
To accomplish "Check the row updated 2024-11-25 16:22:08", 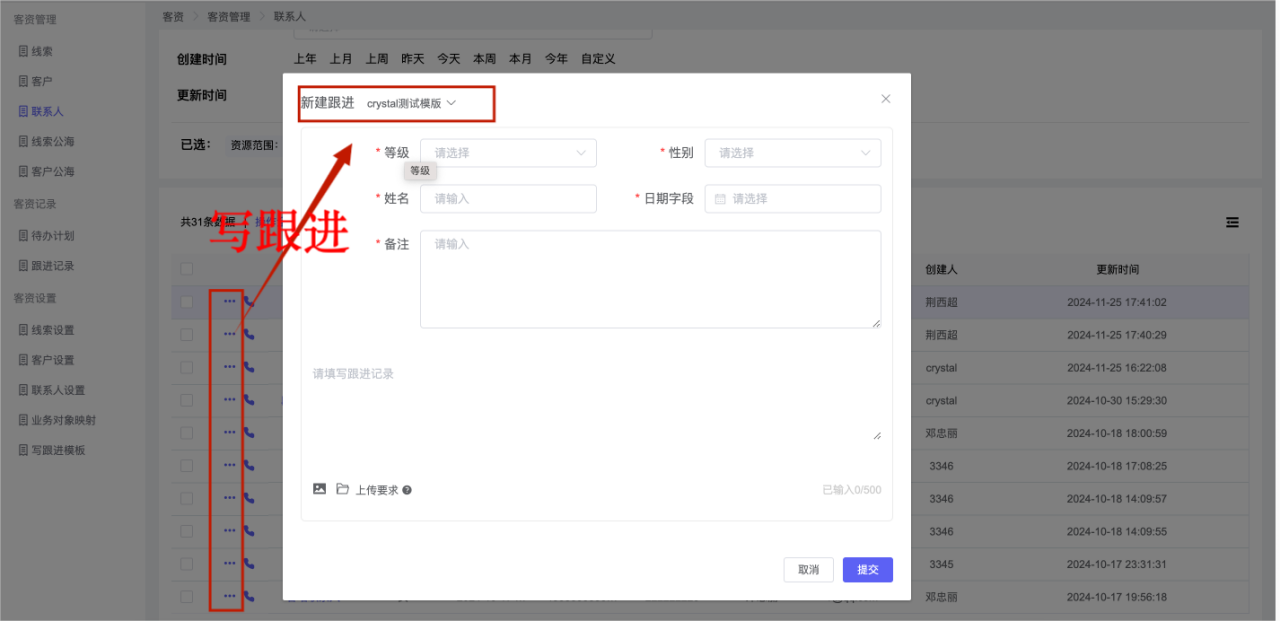I will click(186, 367).
